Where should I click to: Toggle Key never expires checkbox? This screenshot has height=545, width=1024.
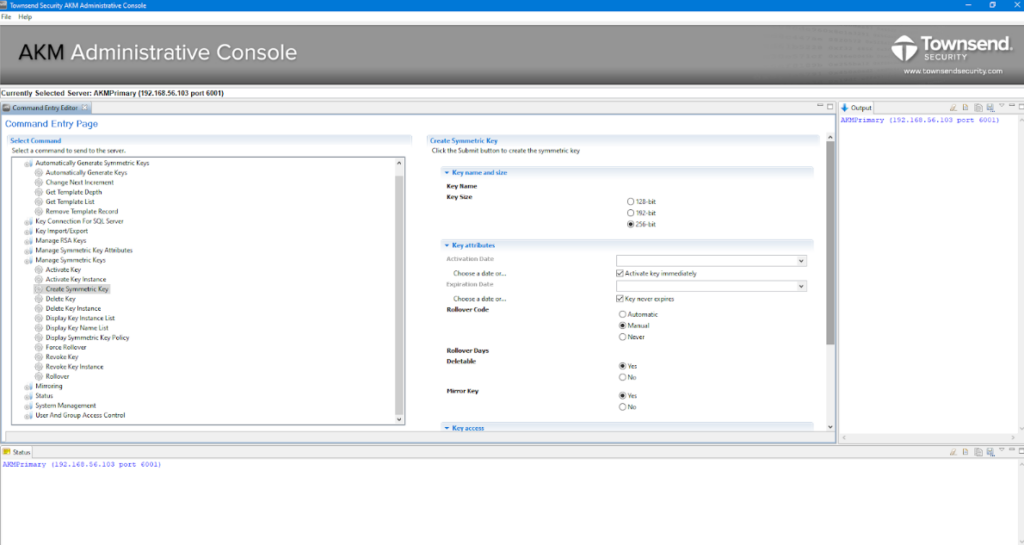pos(620,299)
